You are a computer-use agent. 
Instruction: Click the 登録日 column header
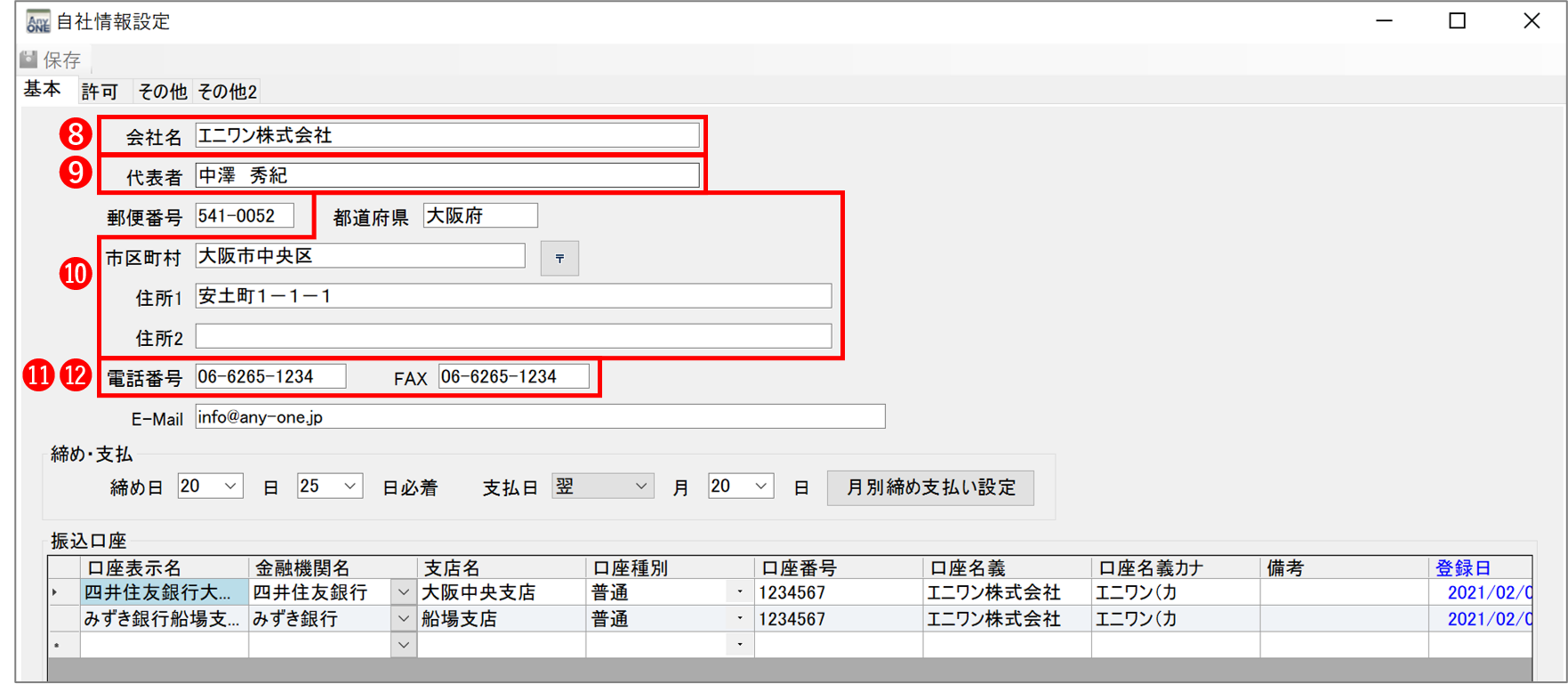pyautogui.click(x=1463, y=567)
